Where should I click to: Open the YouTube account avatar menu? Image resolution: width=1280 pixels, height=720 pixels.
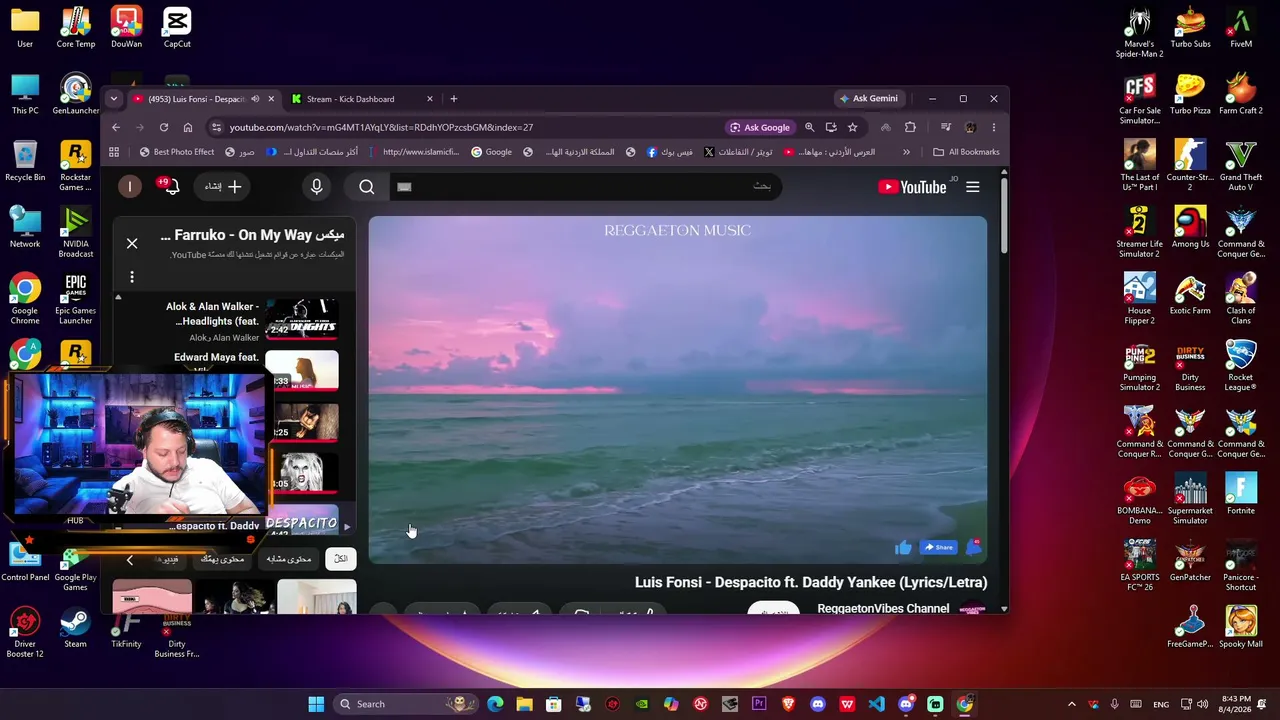[x=130, y=187]
